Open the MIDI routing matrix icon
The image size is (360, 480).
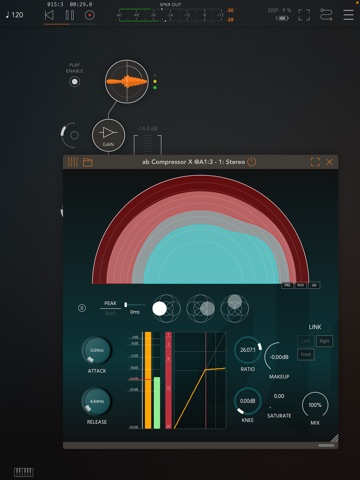click(x=326, y=15)
